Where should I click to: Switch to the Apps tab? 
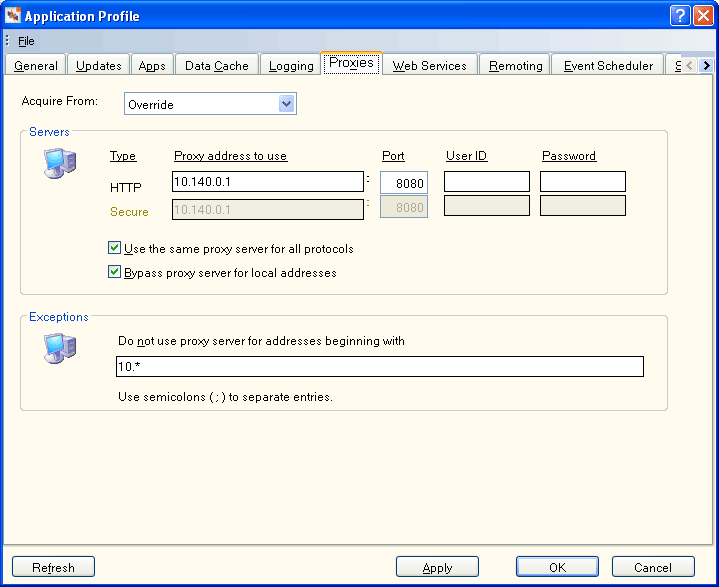[152, 66]
